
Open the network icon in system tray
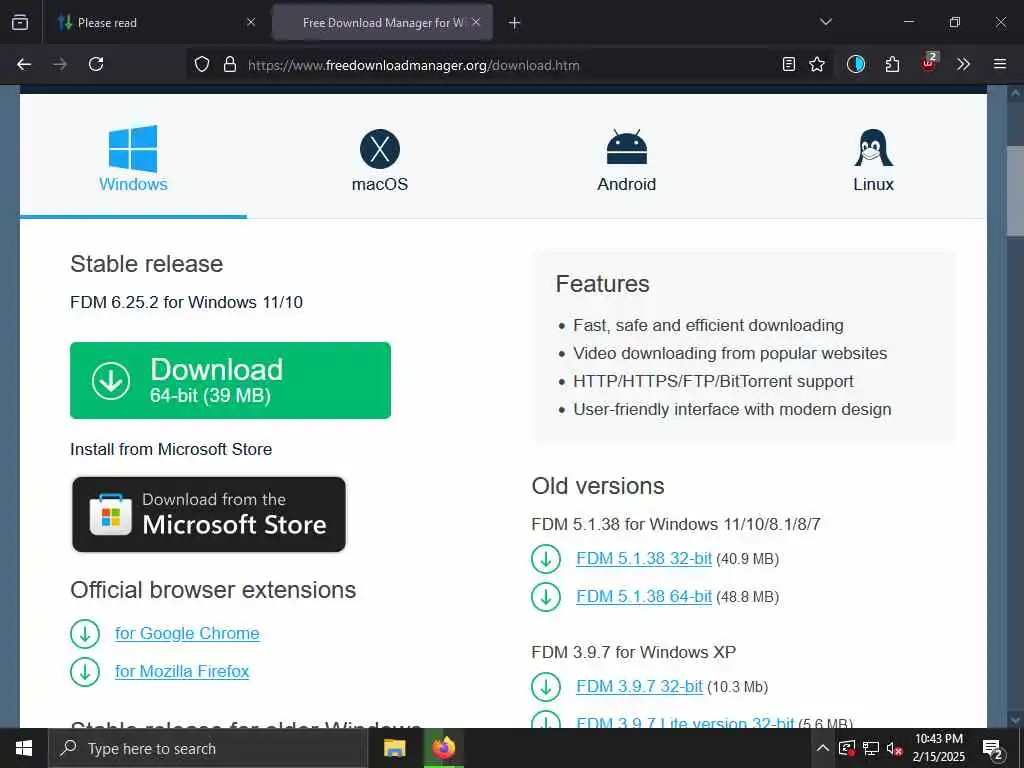coord(871,748)
